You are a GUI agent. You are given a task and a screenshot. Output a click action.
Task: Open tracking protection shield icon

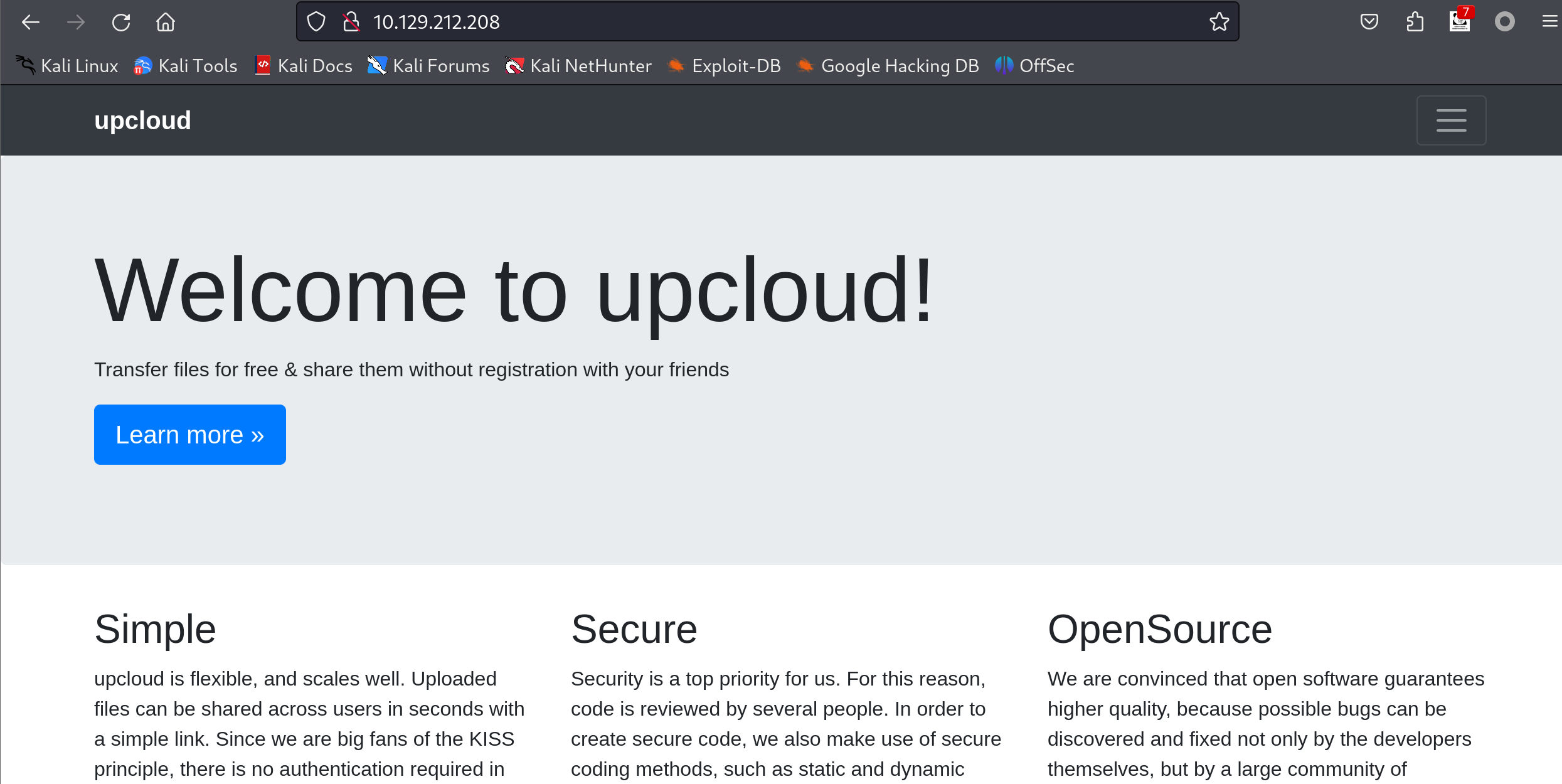(x=316, y=22)
